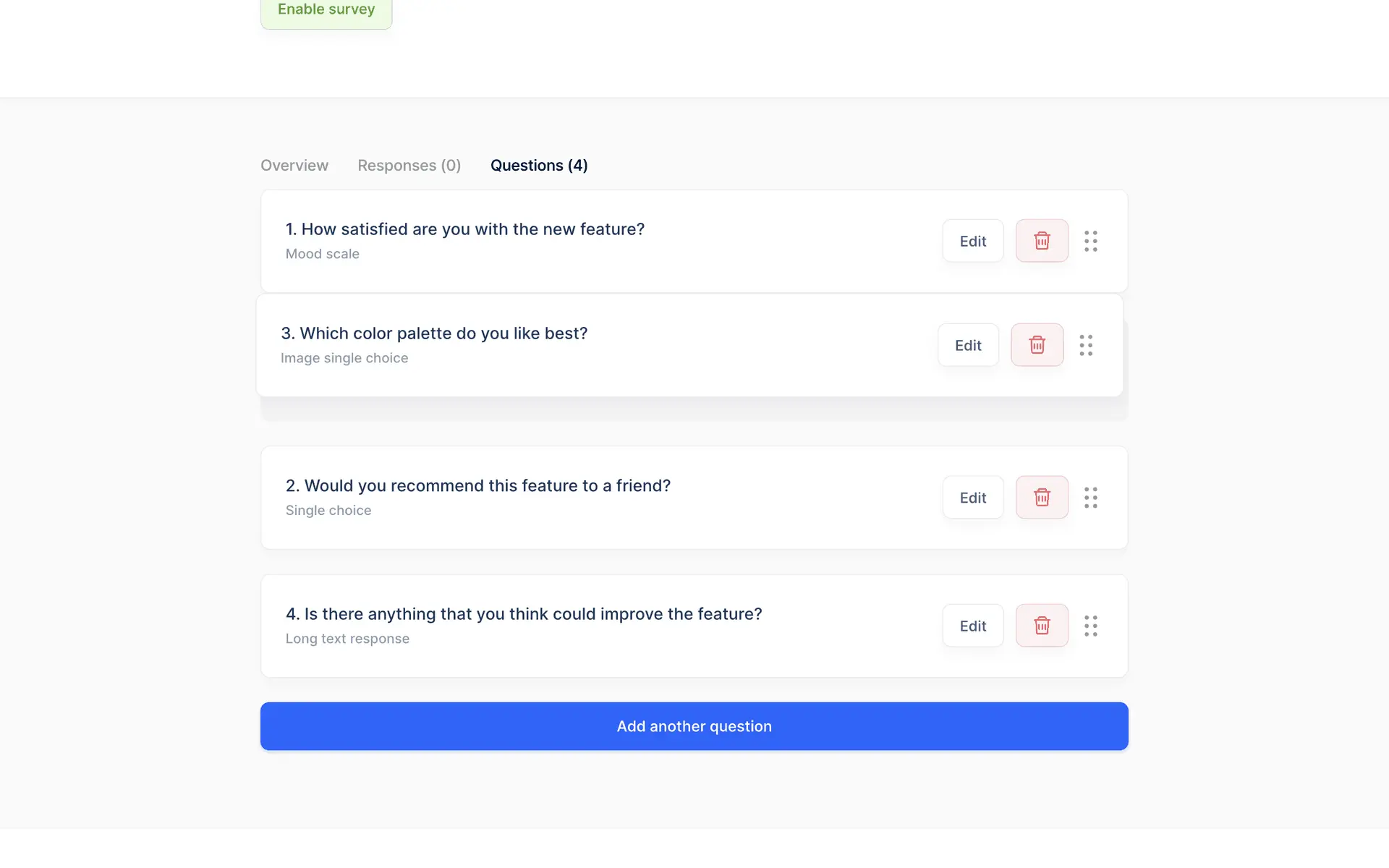1389x868 pixels.
Task: Remove the long text response question
Action: click(1042, 626)
